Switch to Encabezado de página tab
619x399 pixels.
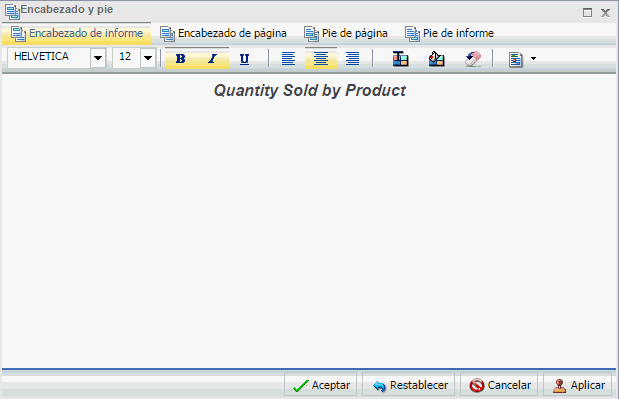pos(223,34)
